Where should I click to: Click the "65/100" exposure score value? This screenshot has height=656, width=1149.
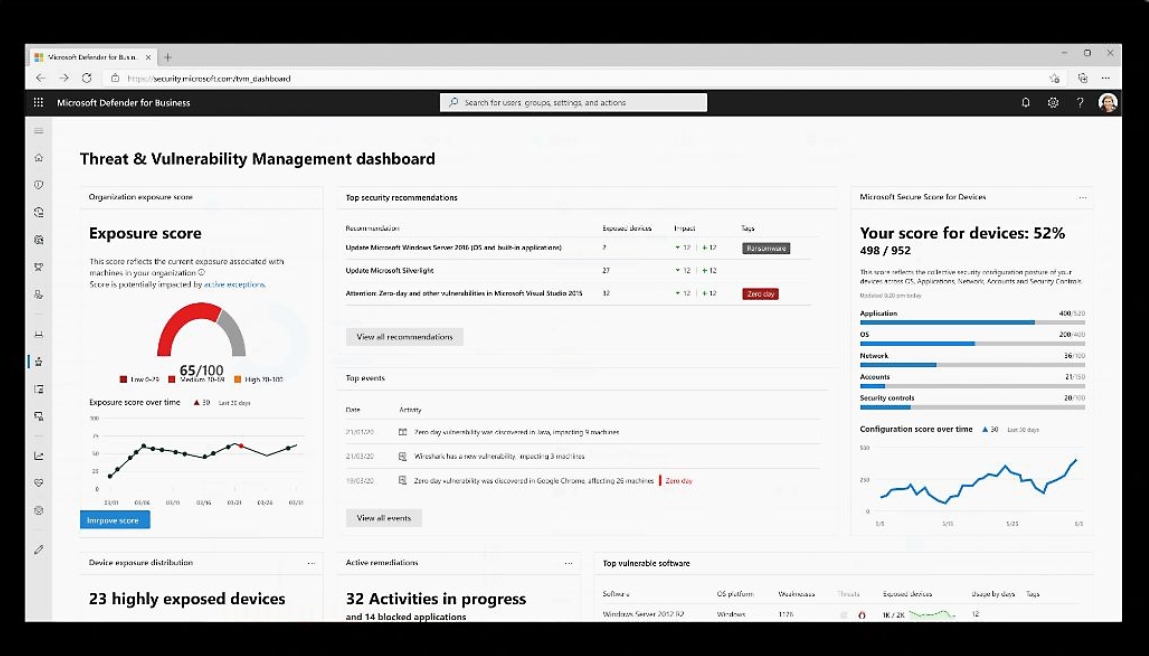[x=202, y=371]
